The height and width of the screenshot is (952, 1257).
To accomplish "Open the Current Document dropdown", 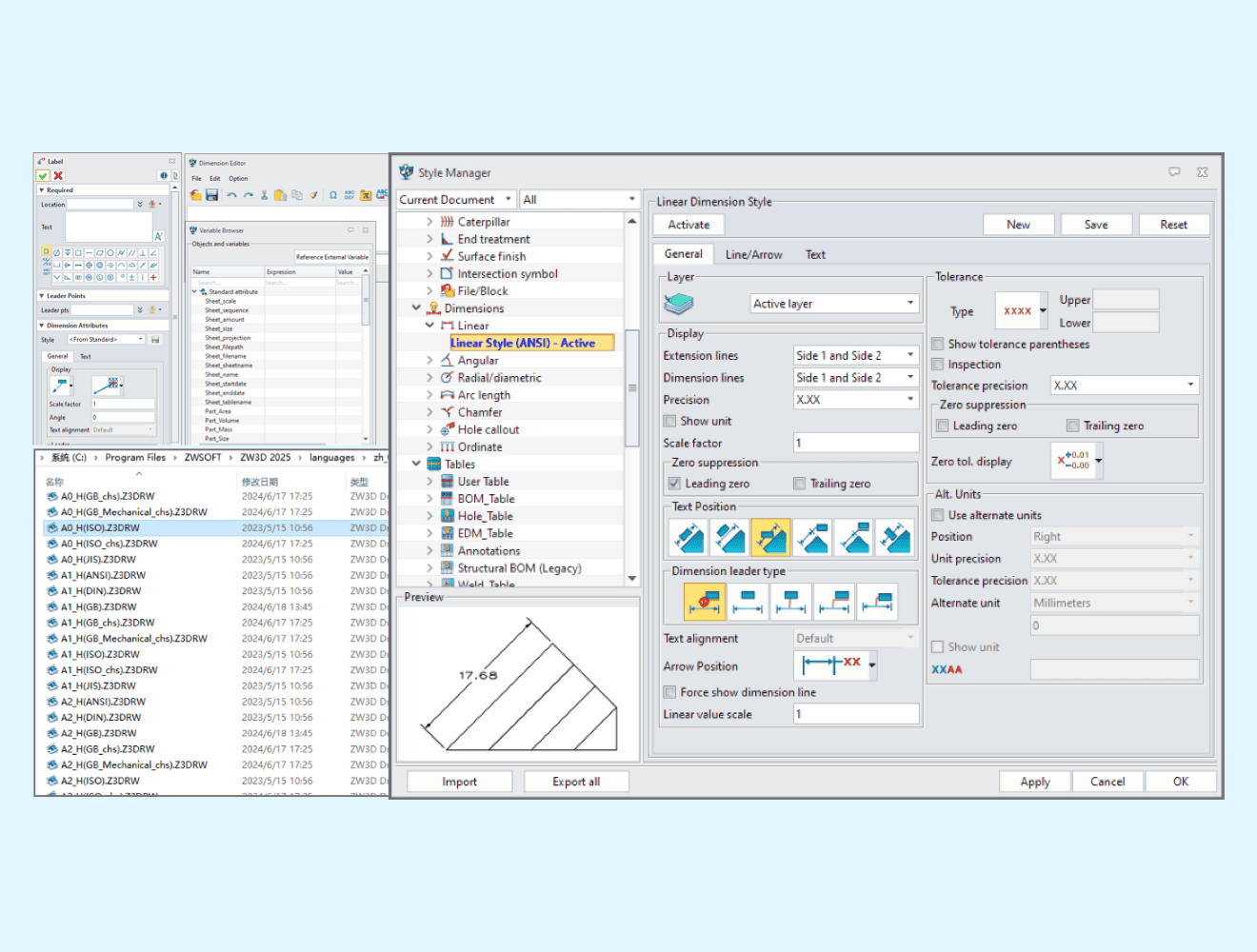I will [455, 199].
